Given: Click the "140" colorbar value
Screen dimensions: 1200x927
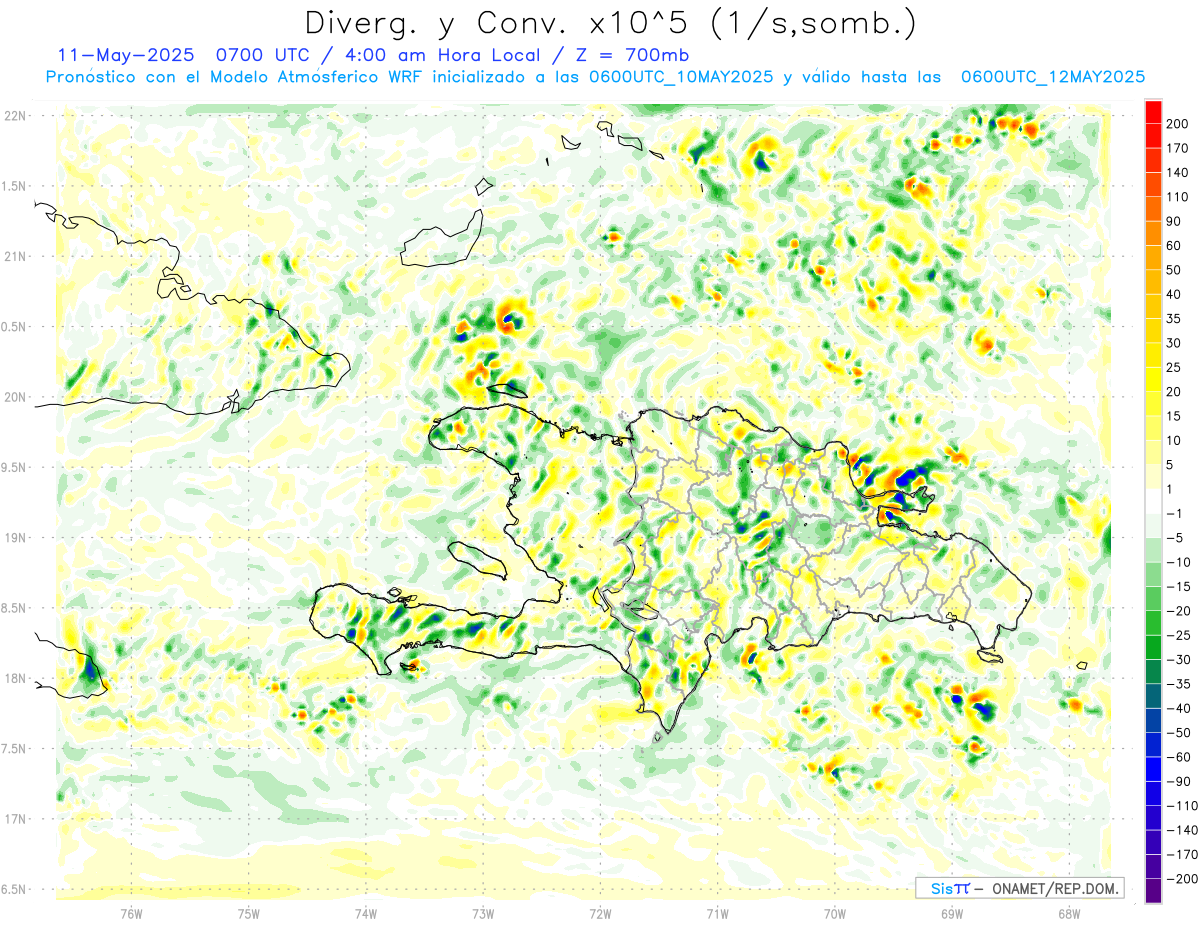Looking at the screenshot, I should [x=1178, y=173].
